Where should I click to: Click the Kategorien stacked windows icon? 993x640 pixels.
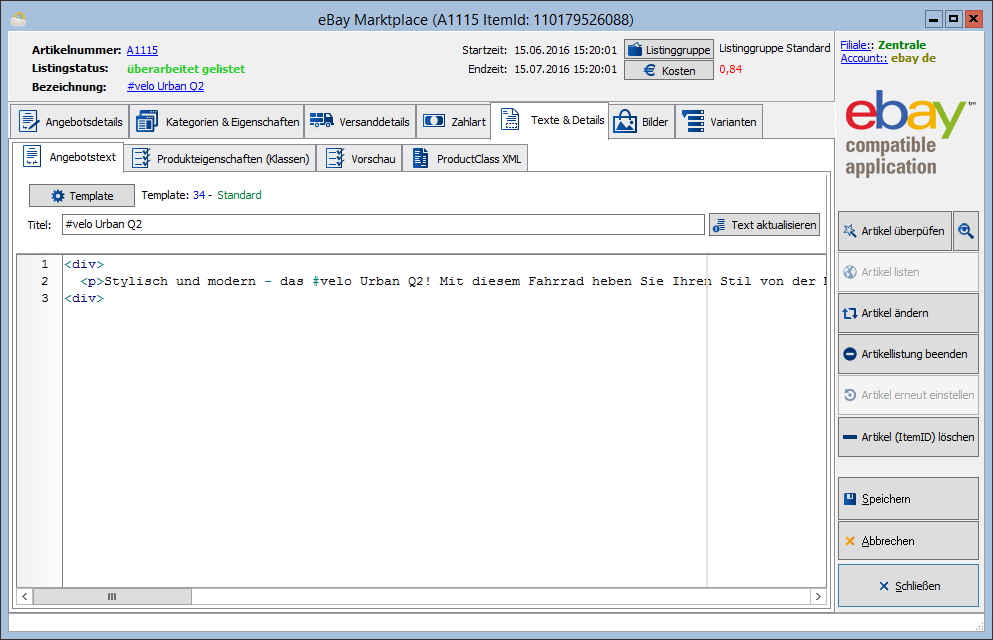[147, 121]
